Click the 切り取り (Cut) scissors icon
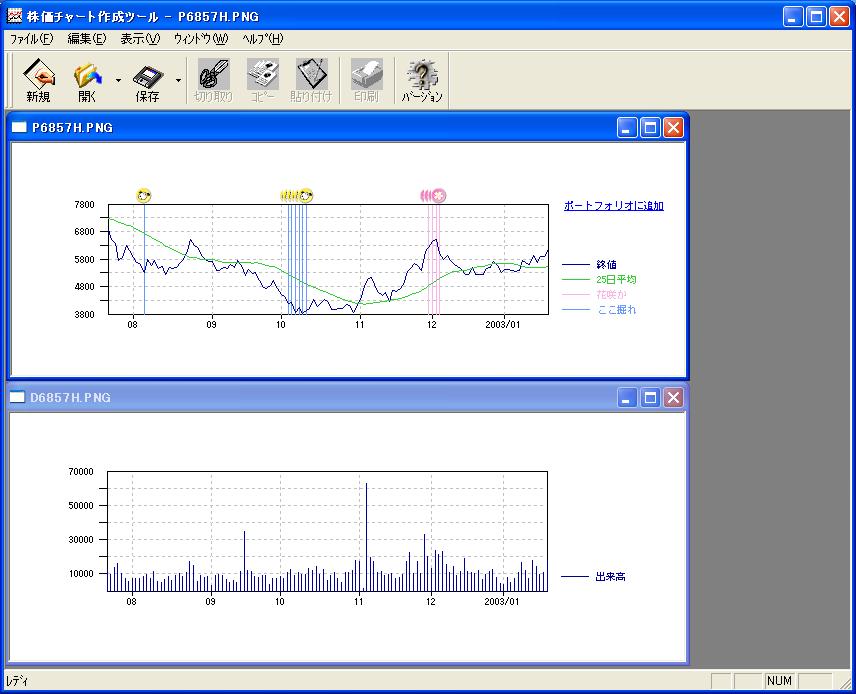This screenshot has width=856, height=694. (x=213, y=75)
